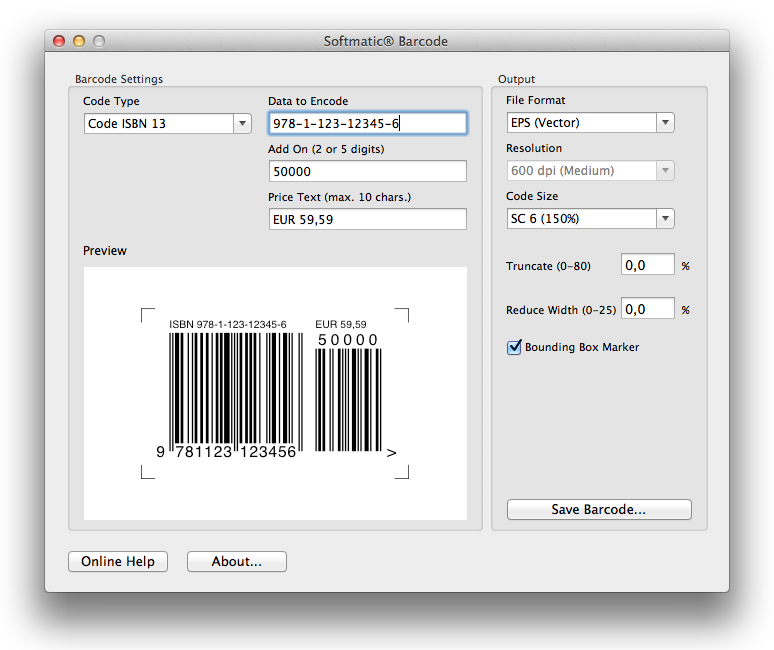This screenshot has height=650, width=774.
Task: Close the Softmatic Barcode window
Action: tap(59, 41)
